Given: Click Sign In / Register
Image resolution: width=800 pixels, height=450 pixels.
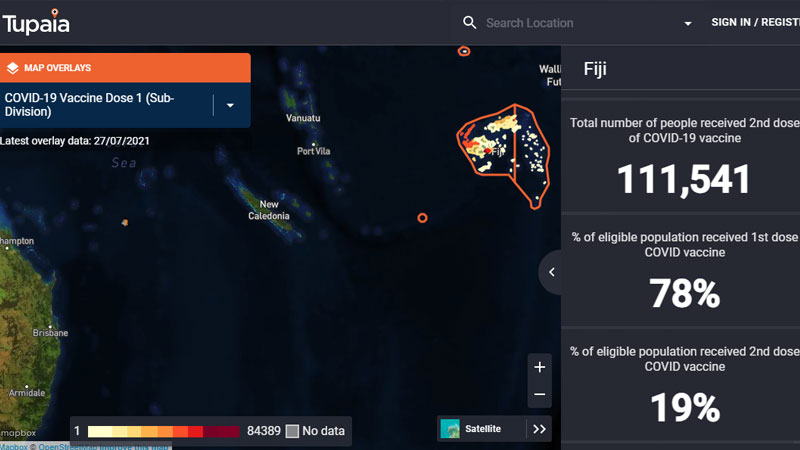Looking at the screenshot, I should point(755,23).
